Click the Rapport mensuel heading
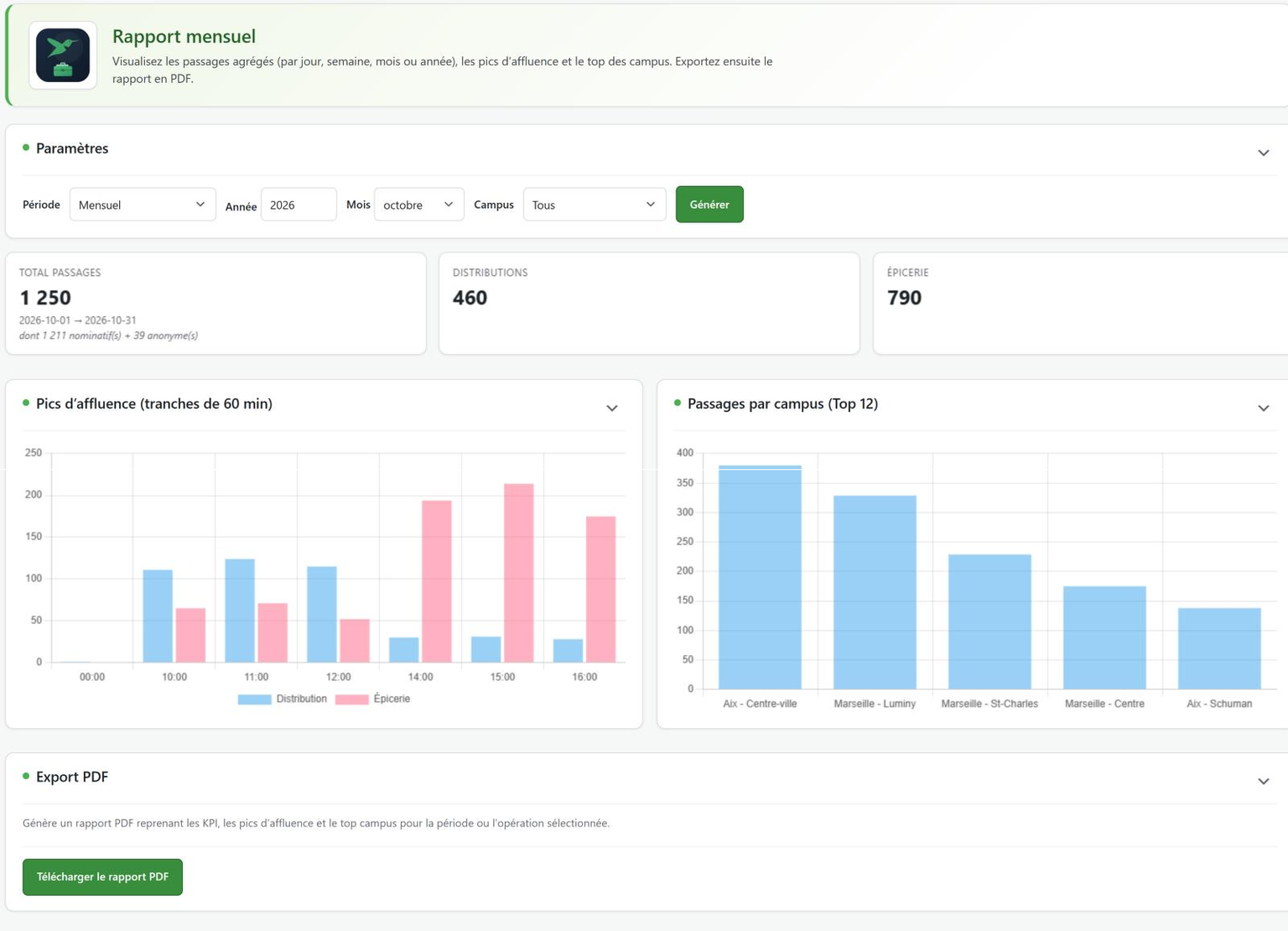 pos(184,36)
